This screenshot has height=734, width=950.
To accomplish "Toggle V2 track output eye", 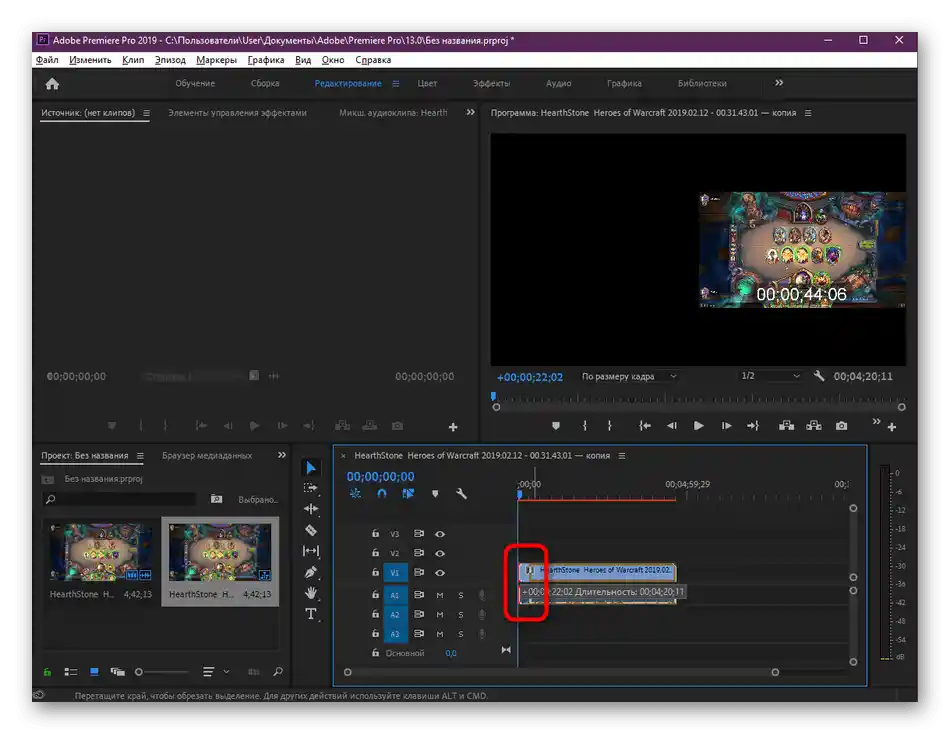I will (440, 553).
